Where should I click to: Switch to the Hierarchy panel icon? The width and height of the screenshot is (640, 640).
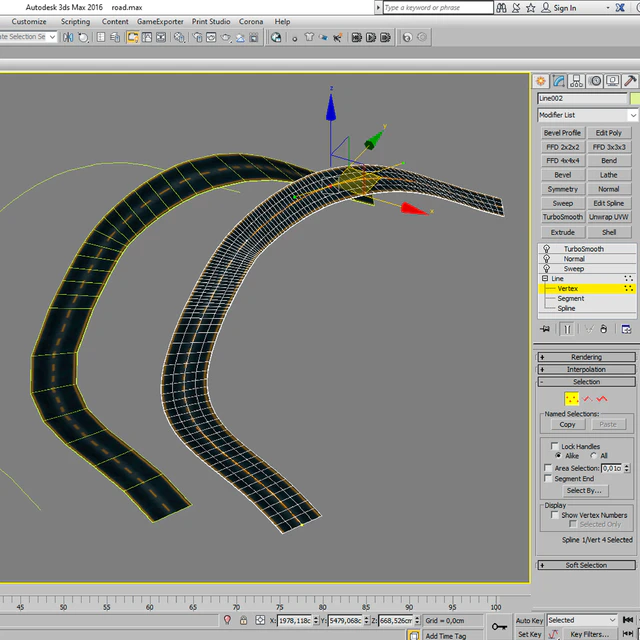click(577, 81)
